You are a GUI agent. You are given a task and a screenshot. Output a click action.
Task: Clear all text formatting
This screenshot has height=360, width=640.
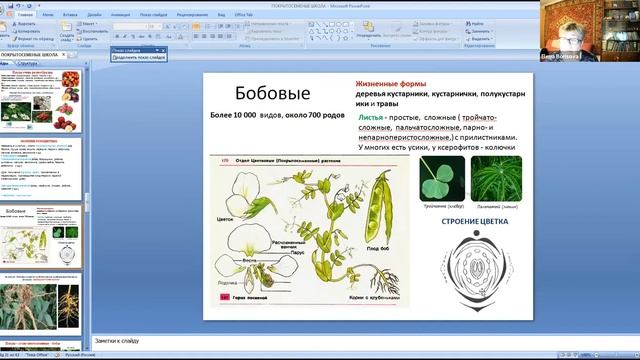pos(184,27)
